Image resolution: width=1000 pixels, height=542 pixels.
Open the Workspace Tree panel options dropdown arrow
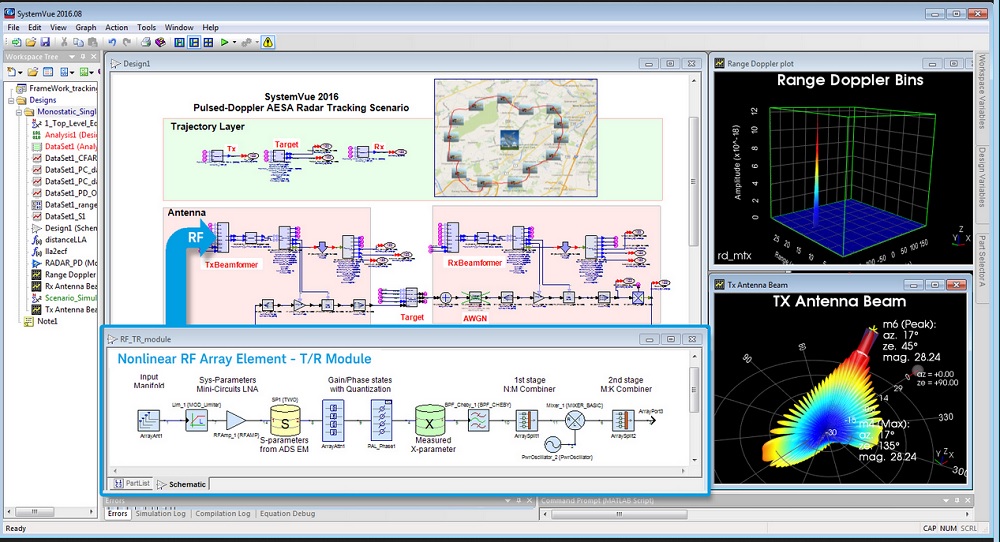tap(72, 57)
